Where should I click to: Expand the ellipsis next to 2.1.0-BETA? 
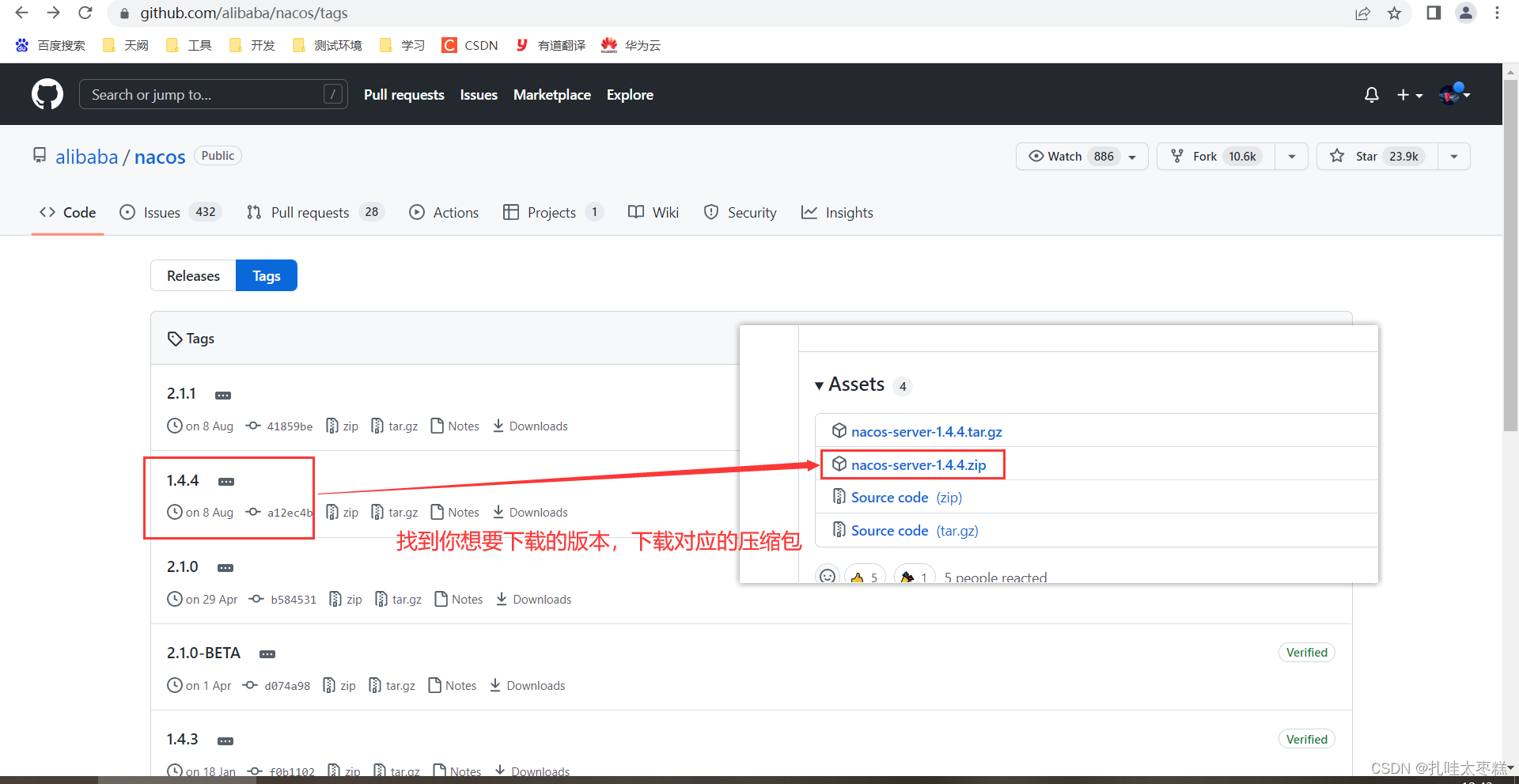pyautogui.click(x=267, y=654)
